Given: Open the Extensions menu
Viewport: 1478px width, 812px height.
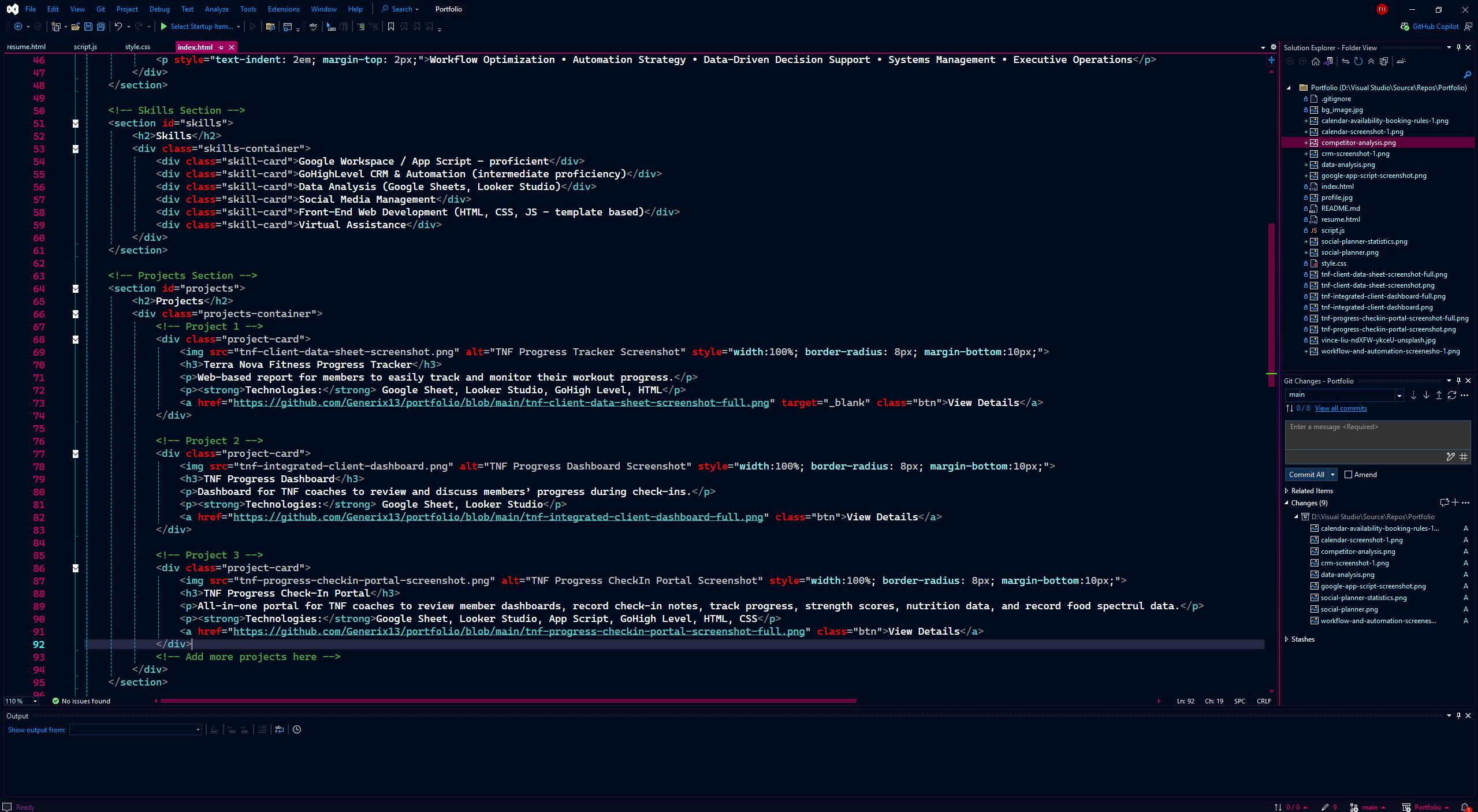Looking at the screenshot, I should [x=283, y=9].
